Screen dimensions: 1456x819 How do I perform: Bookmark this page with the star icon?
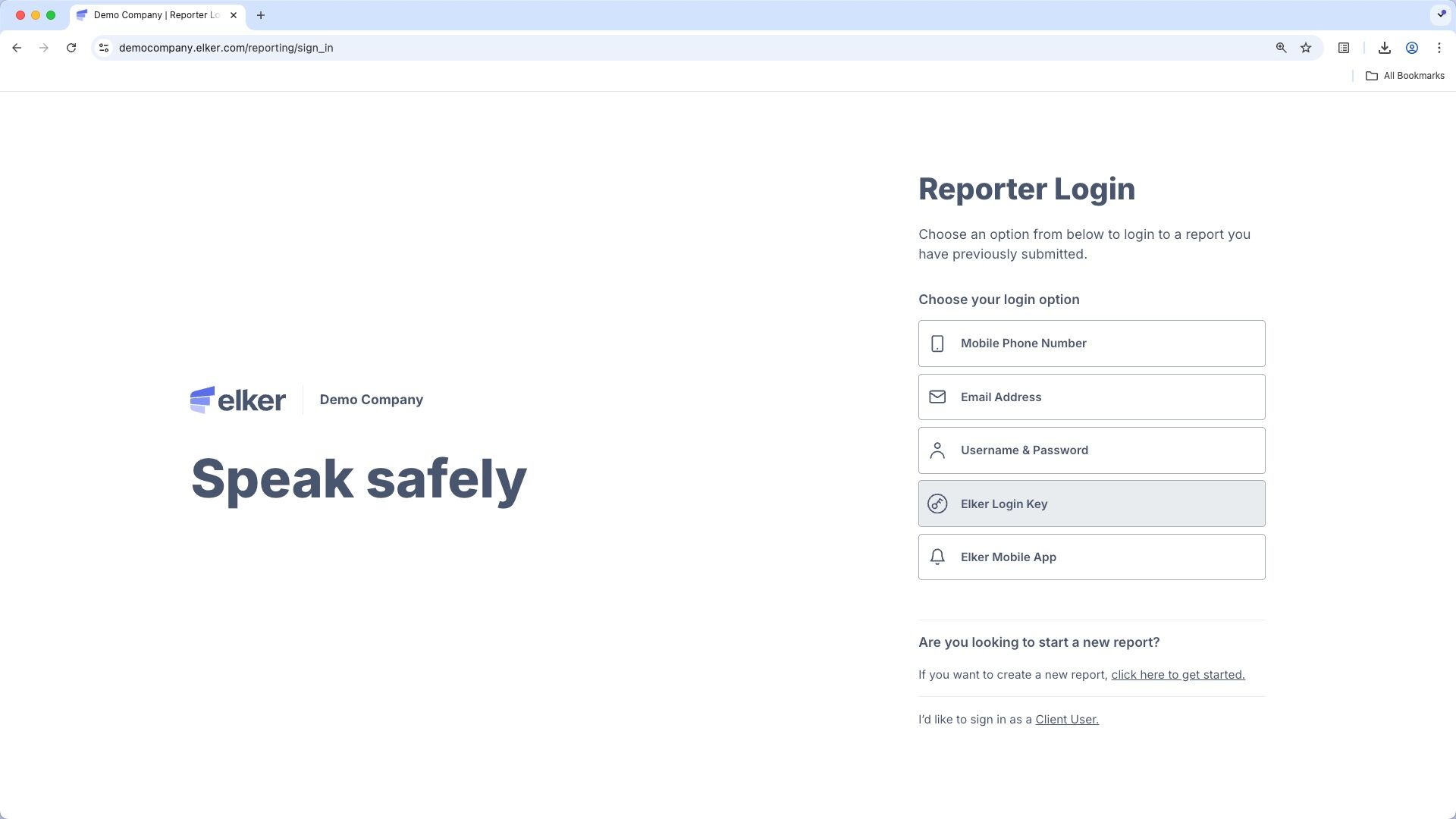pyautogui.click(x=1306, y=48)
